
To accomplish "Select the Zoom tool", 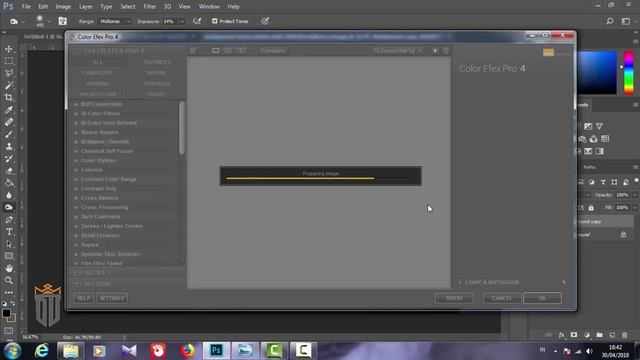I will coord(9,280).
